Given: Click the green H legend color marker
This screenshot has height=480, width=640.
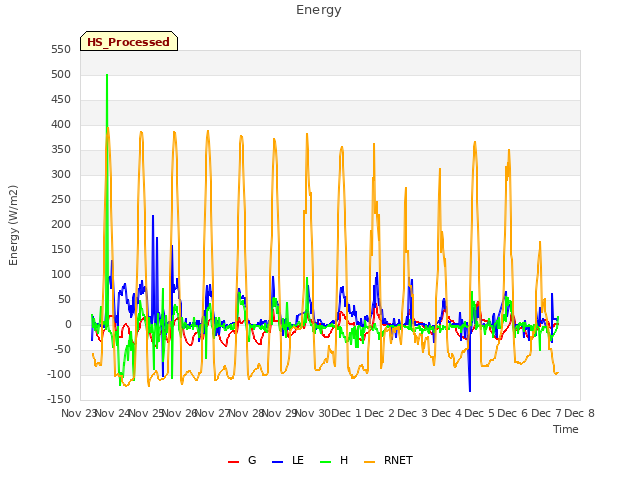Looking at the screenshot, I should [x=325, y=462].
